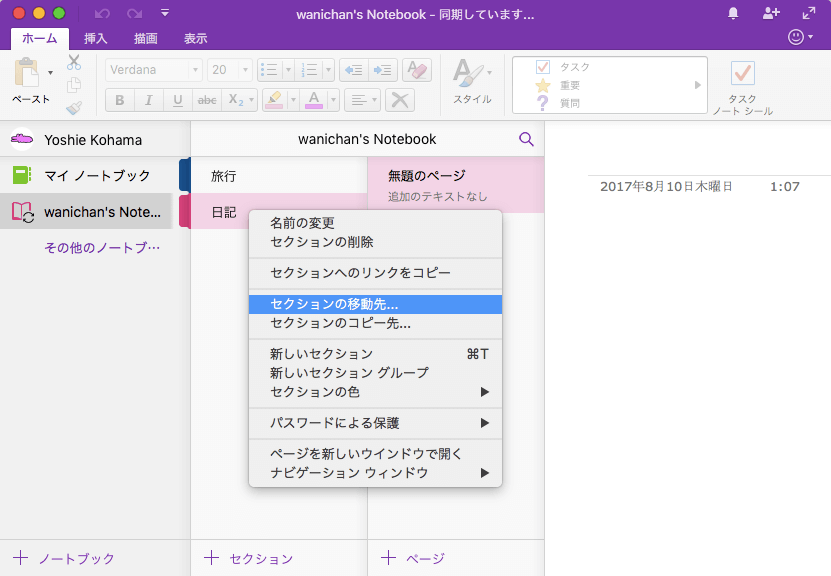This screenshot has height=576, width=831.
Task: Decrease indent with the outdent icon
Action: [353, 70]
